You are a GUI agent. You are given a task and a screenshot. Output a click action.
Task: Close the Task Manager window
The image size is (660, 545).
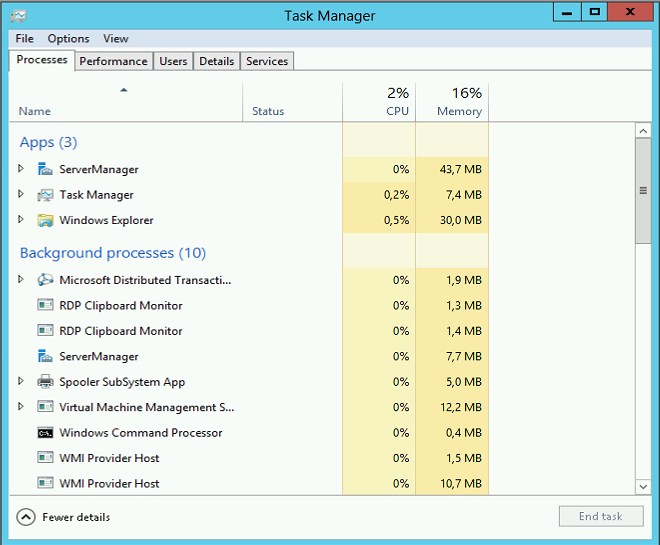pyautogui.click(x=630, y=12)
